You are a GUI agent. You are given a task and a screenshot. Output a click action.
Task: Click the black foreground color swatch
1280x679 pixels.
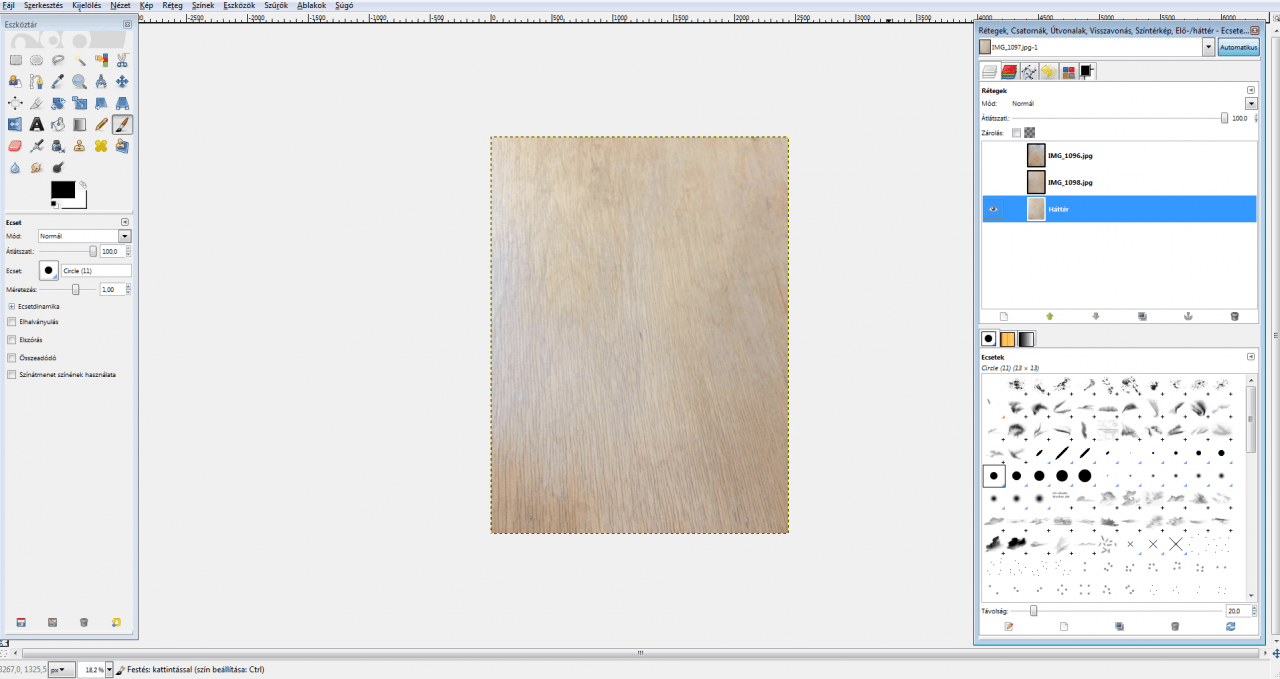pyautogui.click(x=62, y=189)
